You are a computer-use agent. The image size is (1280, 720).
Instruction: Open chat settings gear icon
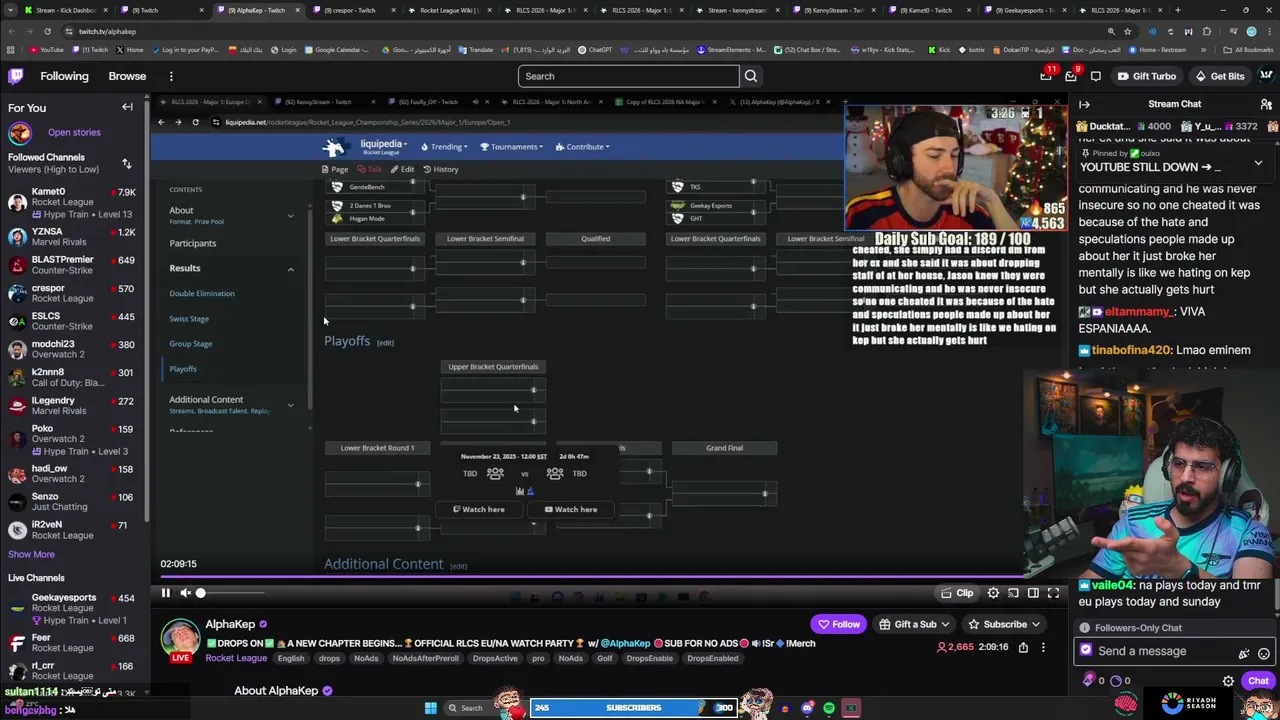[1228, 681]
